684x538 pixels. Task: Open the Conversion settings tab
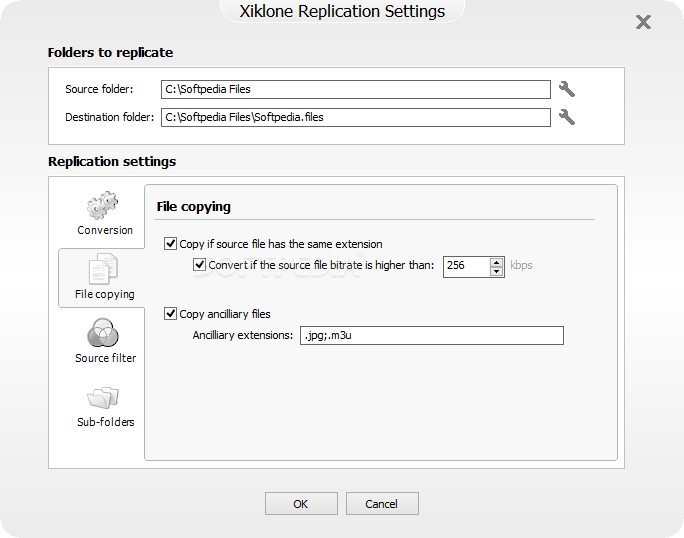(x=104, y=213)
